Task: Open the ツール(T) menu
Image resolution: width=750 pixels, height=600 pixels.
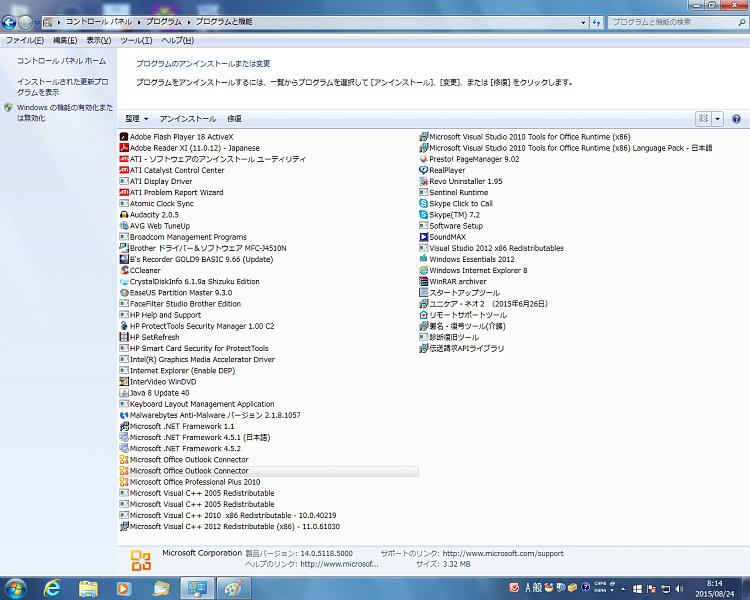Action: tap(136, 41)
